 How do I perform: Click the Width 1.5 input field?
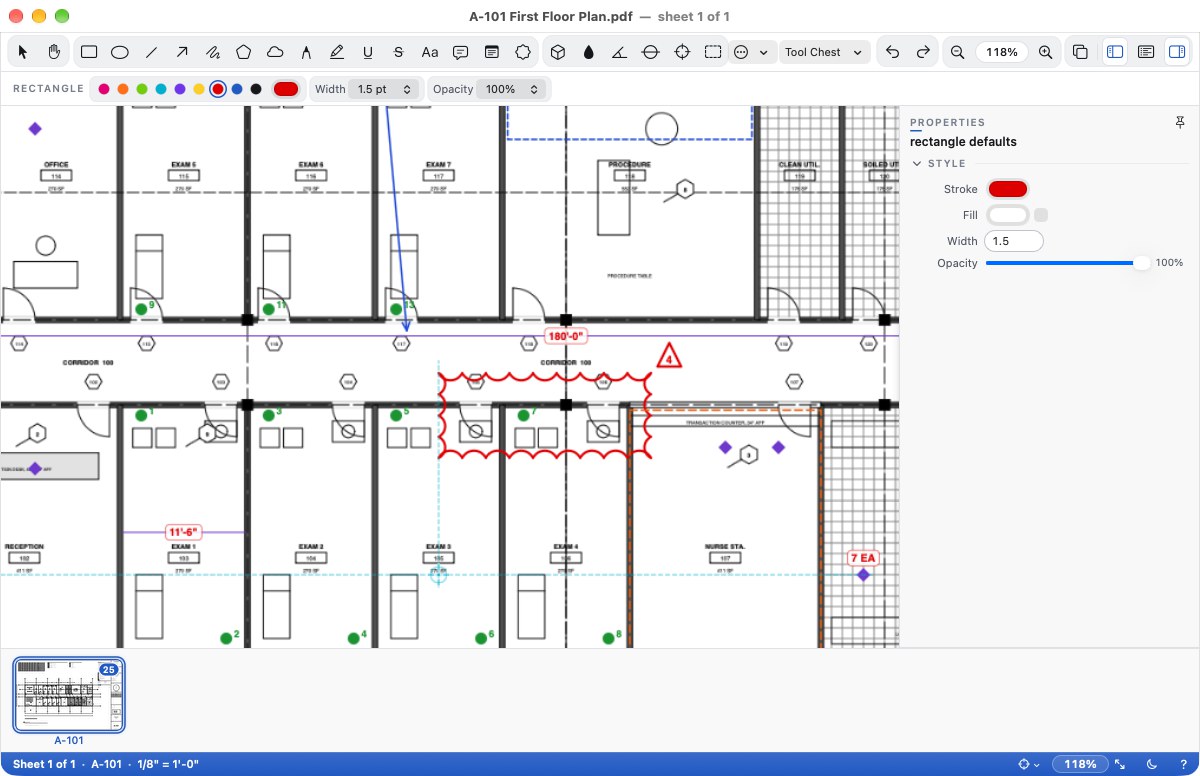pyautogui.click(x=1014, y=241)
